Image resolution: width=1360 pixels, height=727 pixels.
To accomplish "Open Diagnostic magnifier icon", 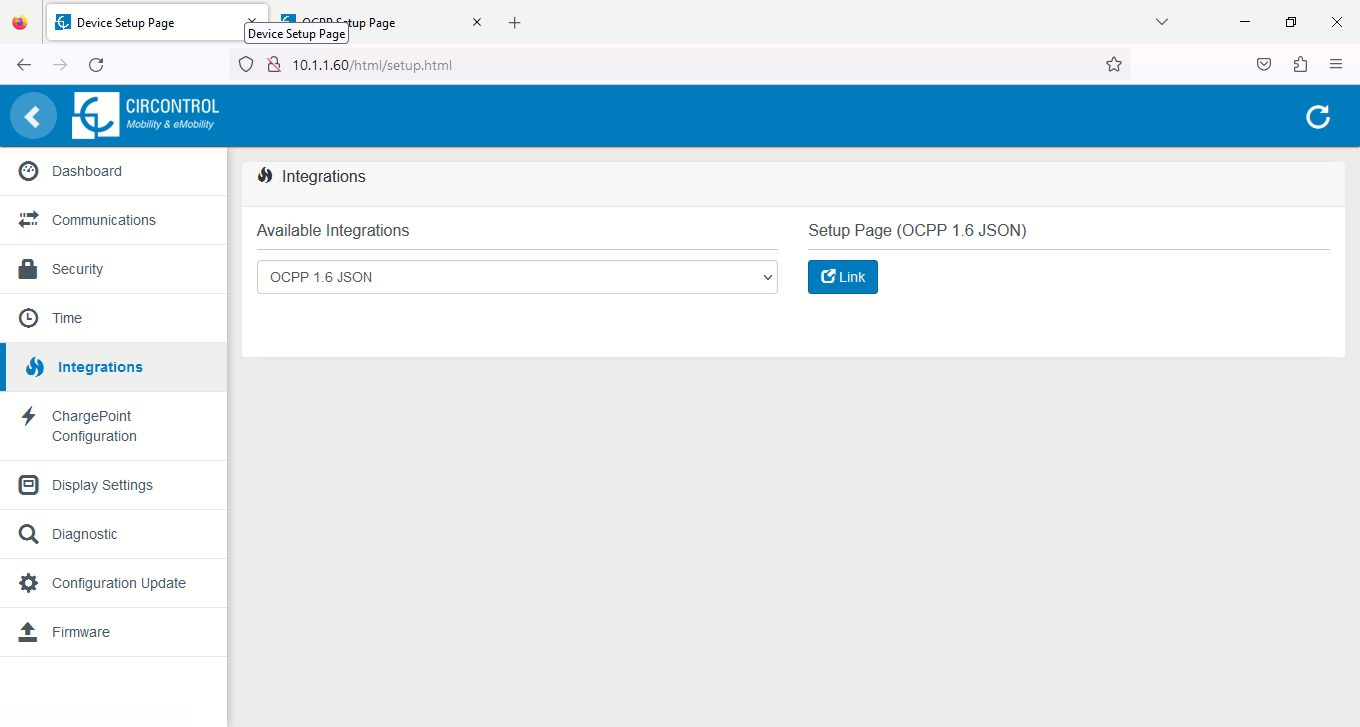I will [x=29, y=534].
